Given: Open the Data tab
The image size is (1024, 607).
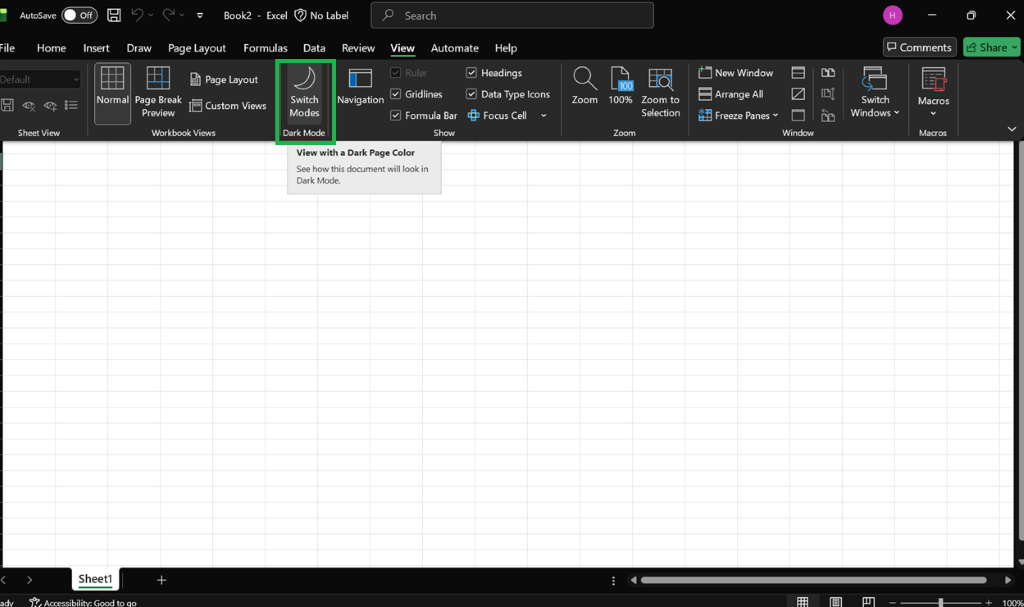Looking at the screenshot, I should tap(314, 48).
